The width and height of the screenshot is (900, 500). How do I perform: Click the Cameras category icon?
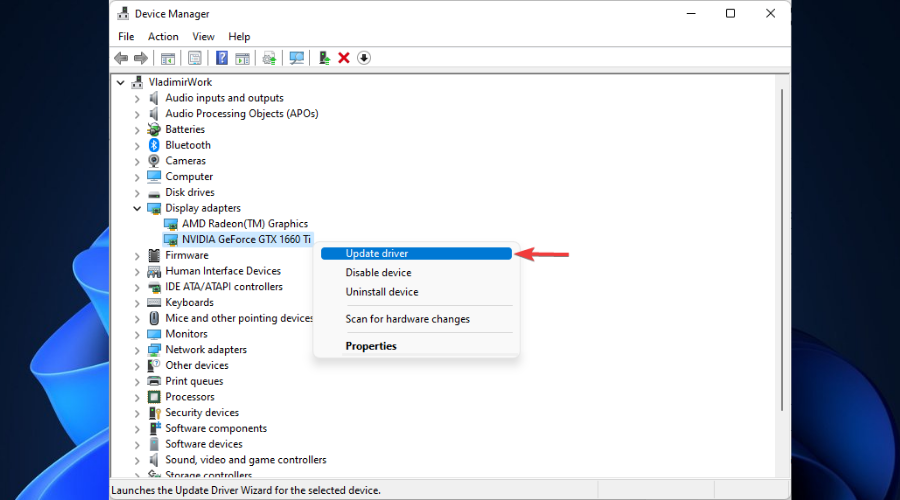[x=154, y=161]
